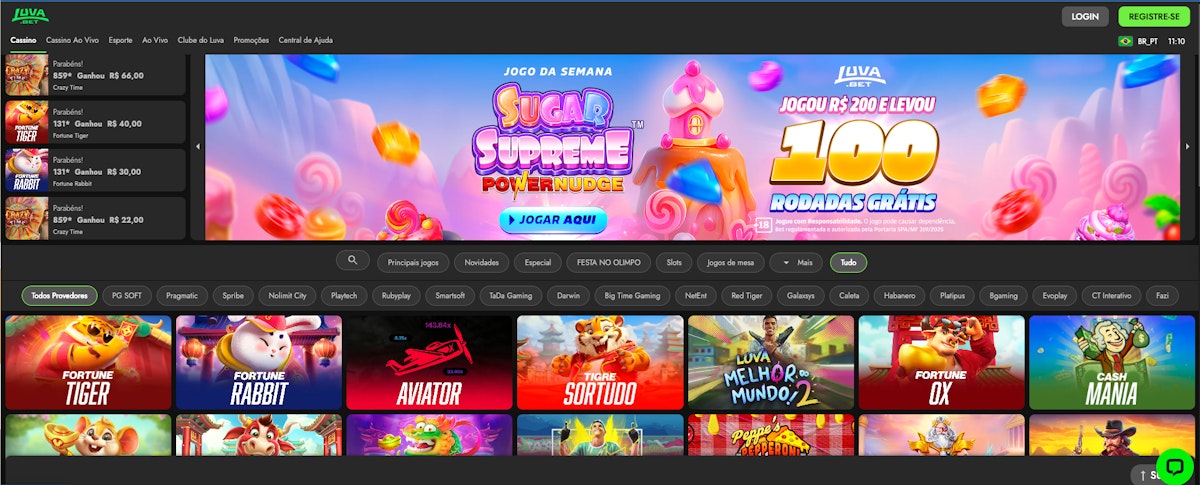Filter by Fazi provider
The image size is (1200, 485).
click(x=1162, y=296)
